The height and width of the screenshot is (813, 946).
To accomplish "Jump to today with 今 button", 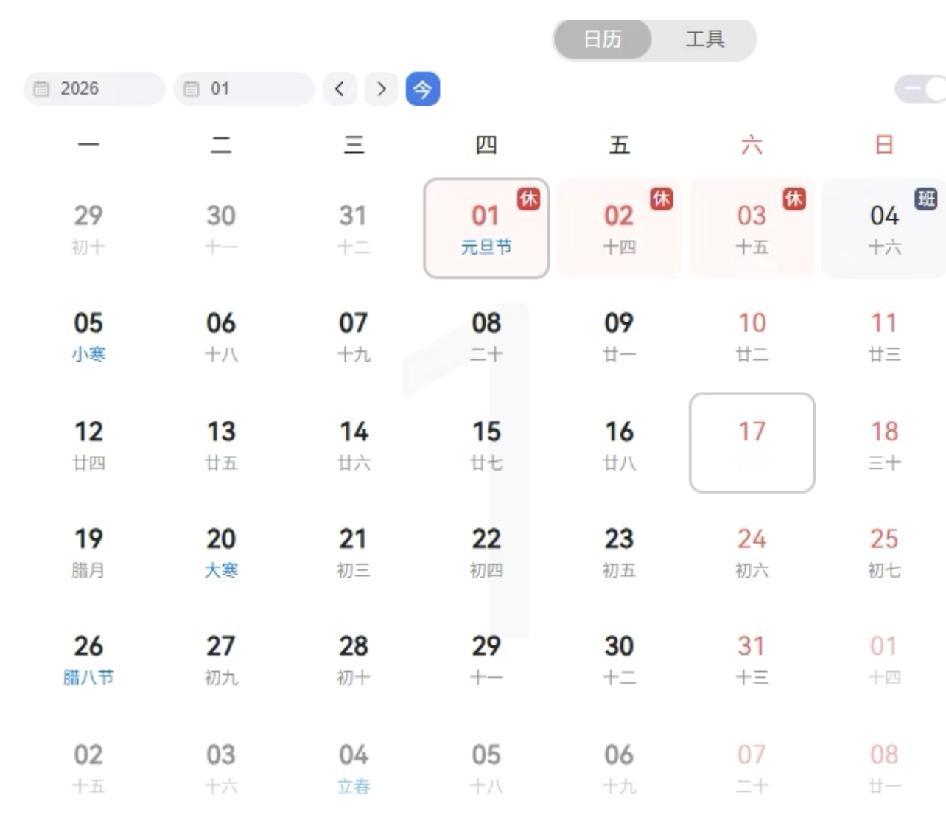I will pyautogui.click(x=422, y=89).
